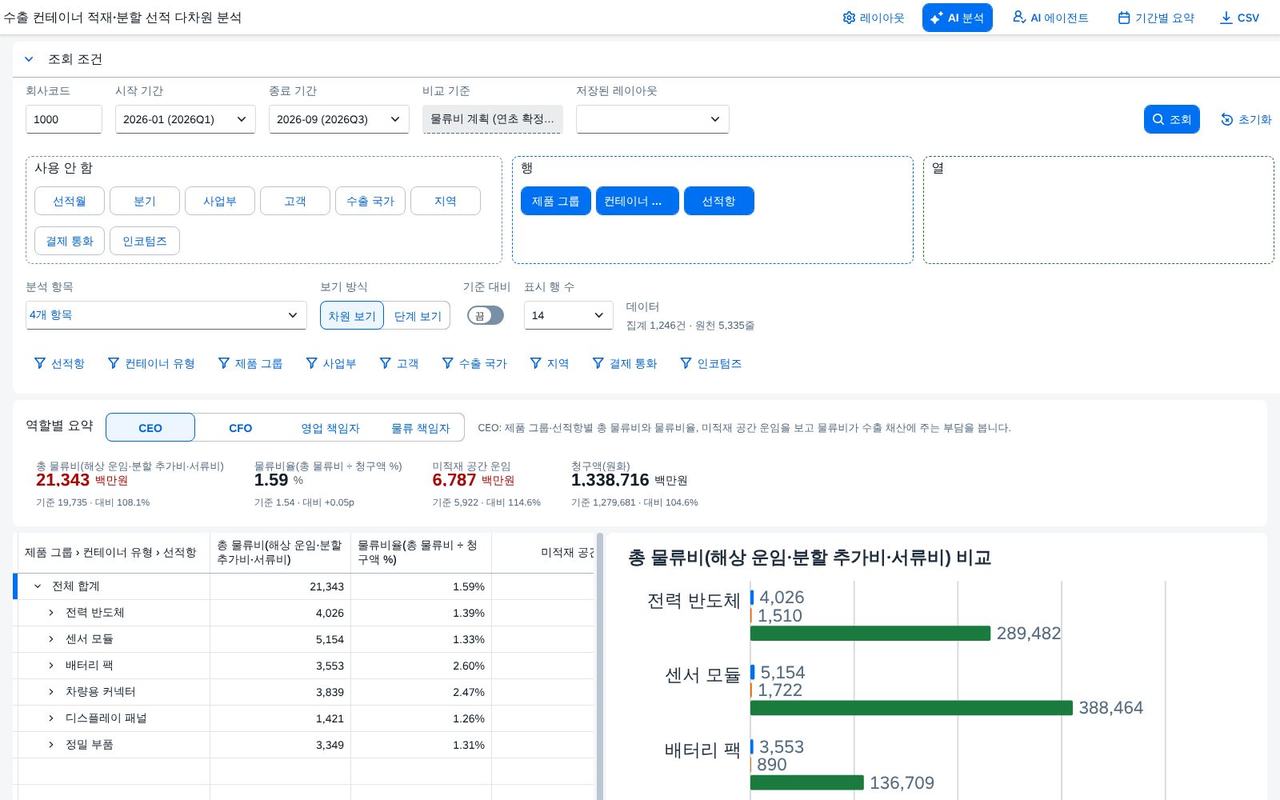The width and height of the screenshot is (1280, 800).
Task: Click the 분기 unused dimension chip
Action: 145,201
